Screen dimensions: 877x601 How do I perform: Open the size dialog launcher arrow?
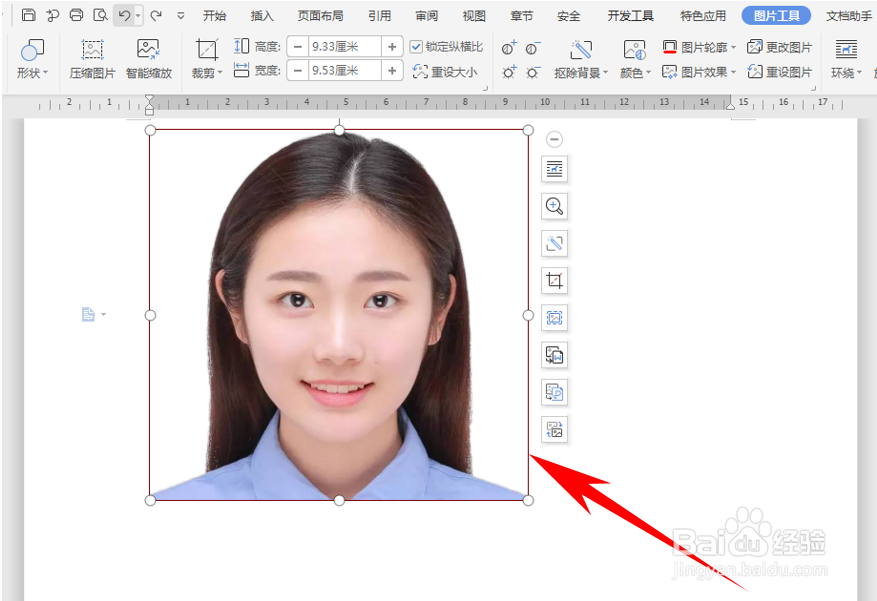pyautogui.click(x=485, y=88)
